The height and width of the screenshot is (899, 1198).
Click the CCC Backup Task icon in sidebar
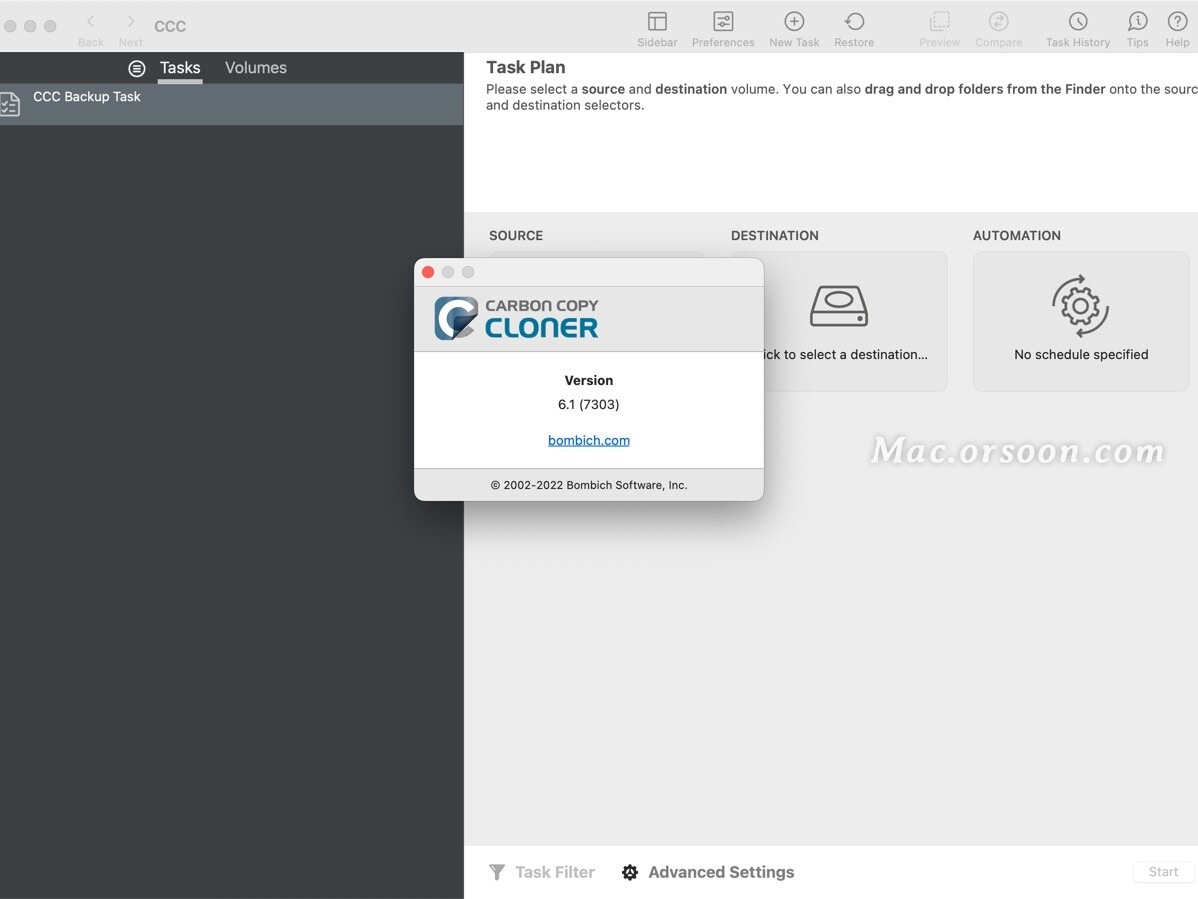11,103
